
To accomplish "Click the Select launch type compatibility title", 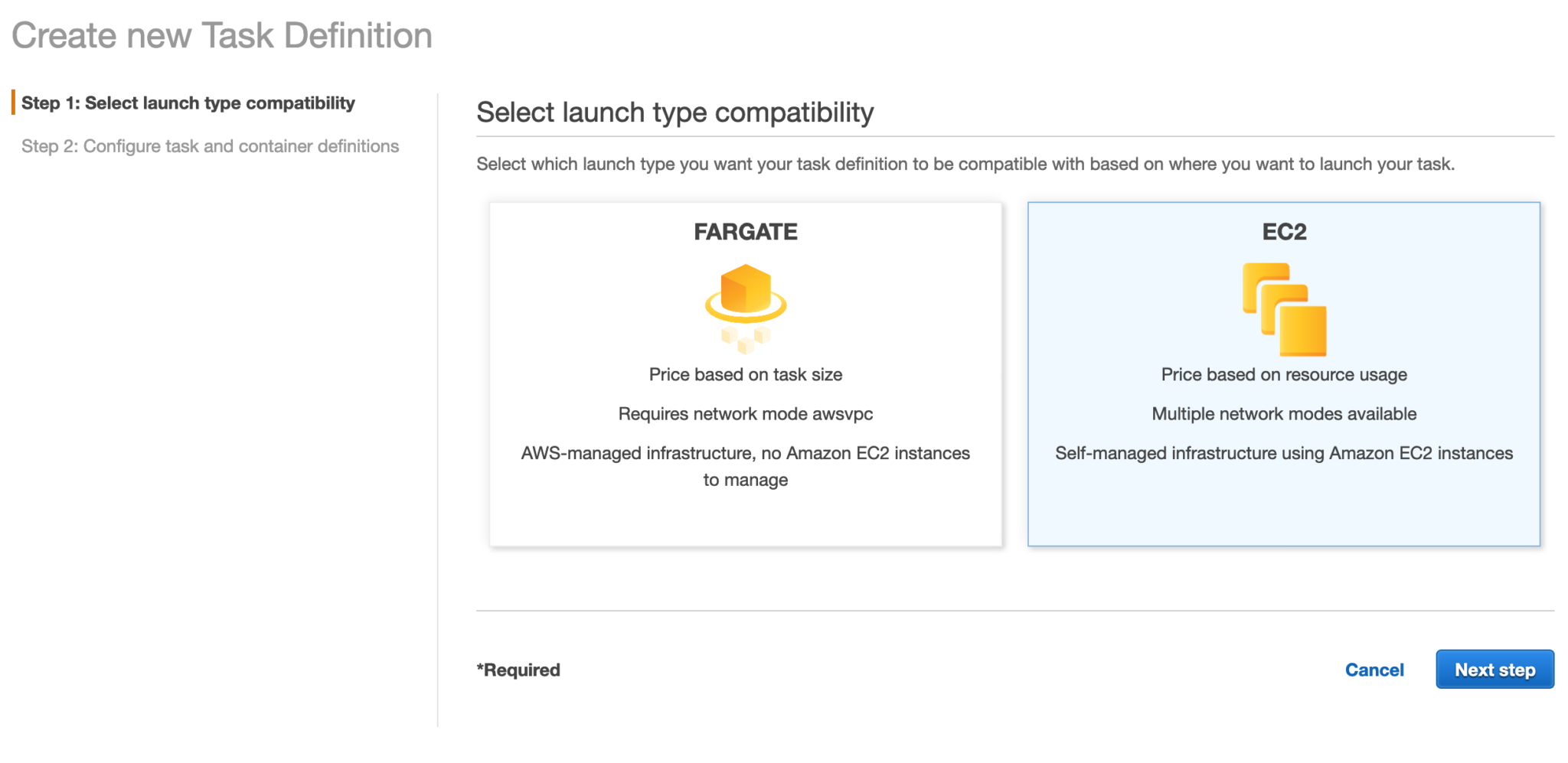I will pyautogui.click(x=675, y=112).
